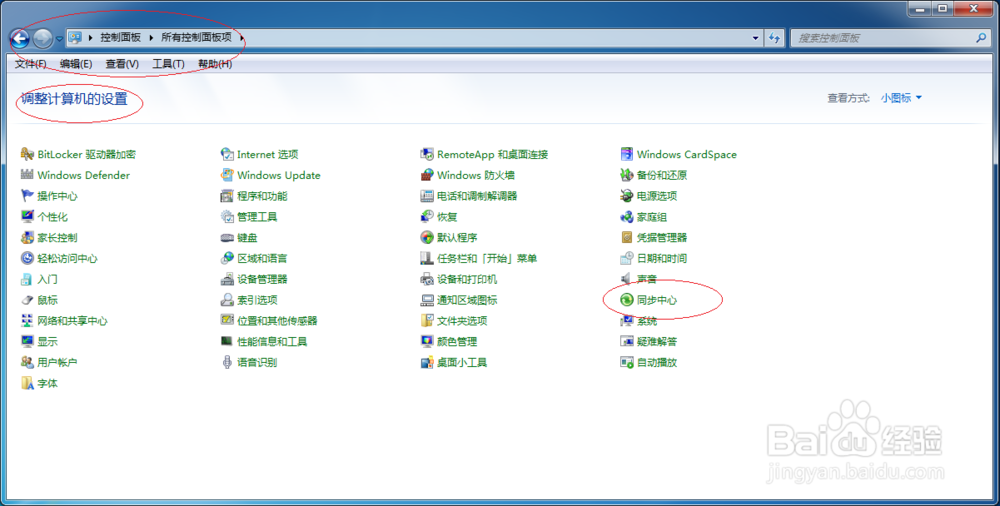Viewport: 1000px width, 506px height.
Task: Click the Windows 防火墙 icon
Action: (x=427, y=175)
